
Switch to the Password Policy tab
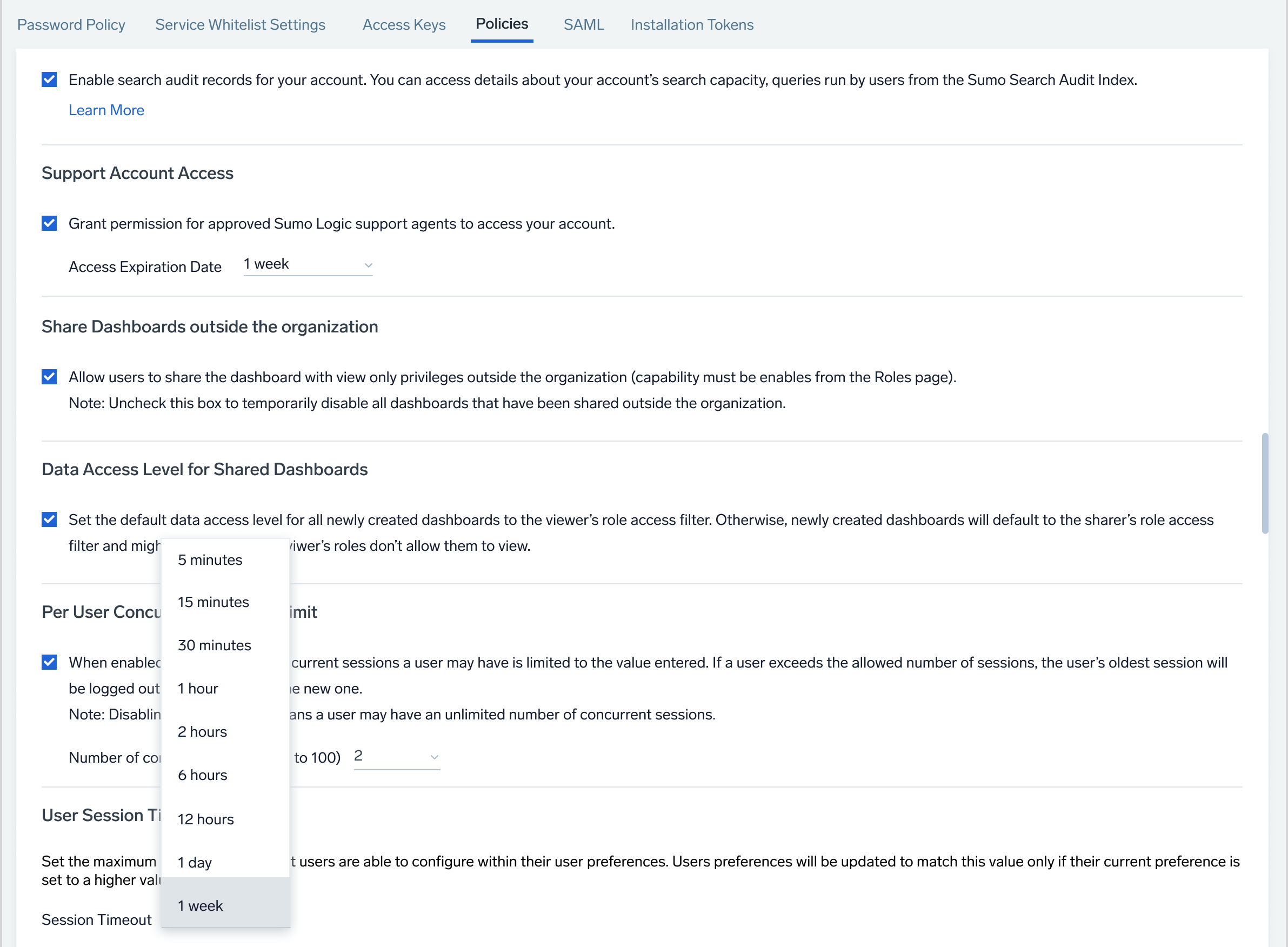pyautogui.click(x=71, y=24)
